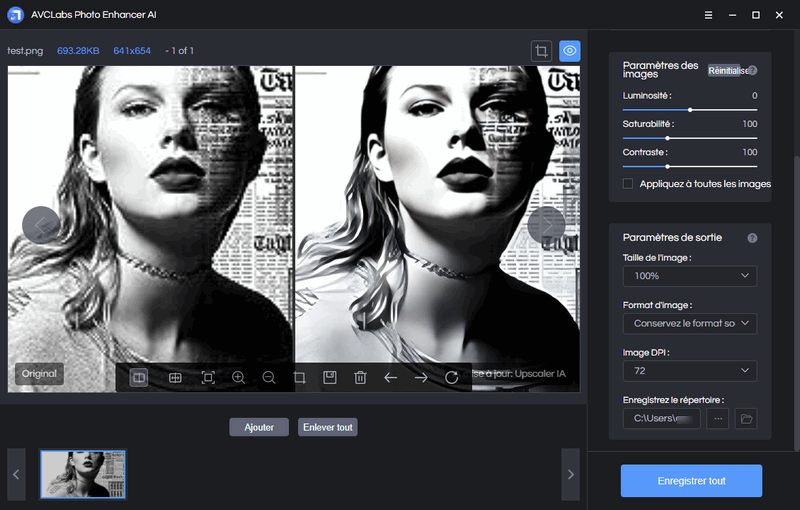Click the Enlever tout button
This screenshot has width=800, height=510.
point(328,427)
